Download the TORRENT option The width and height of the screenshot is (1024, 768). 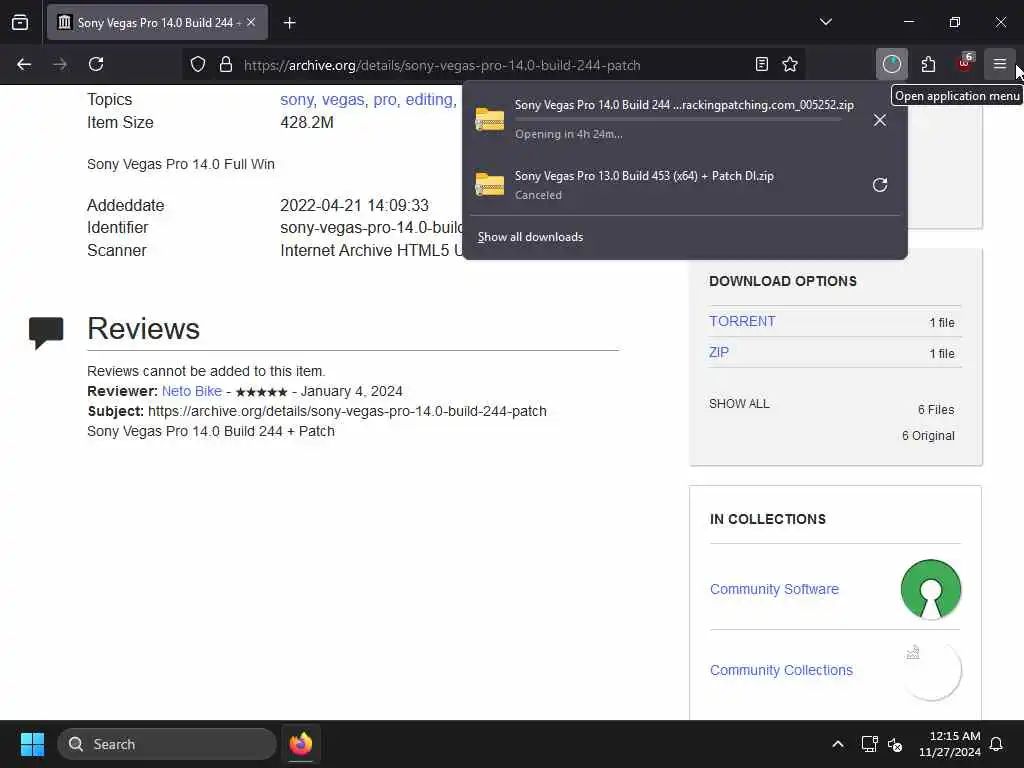743,321
